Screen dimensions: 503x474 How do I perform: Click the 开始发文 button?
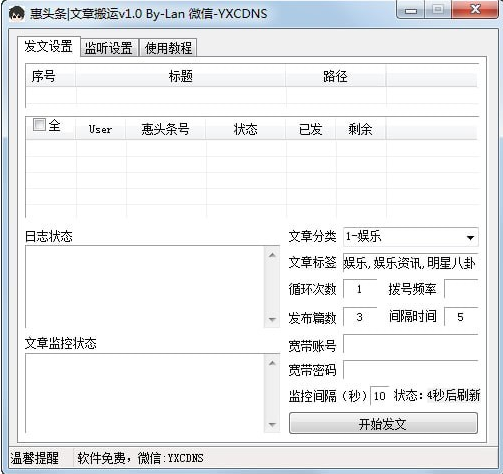click(x=383, y=423)
